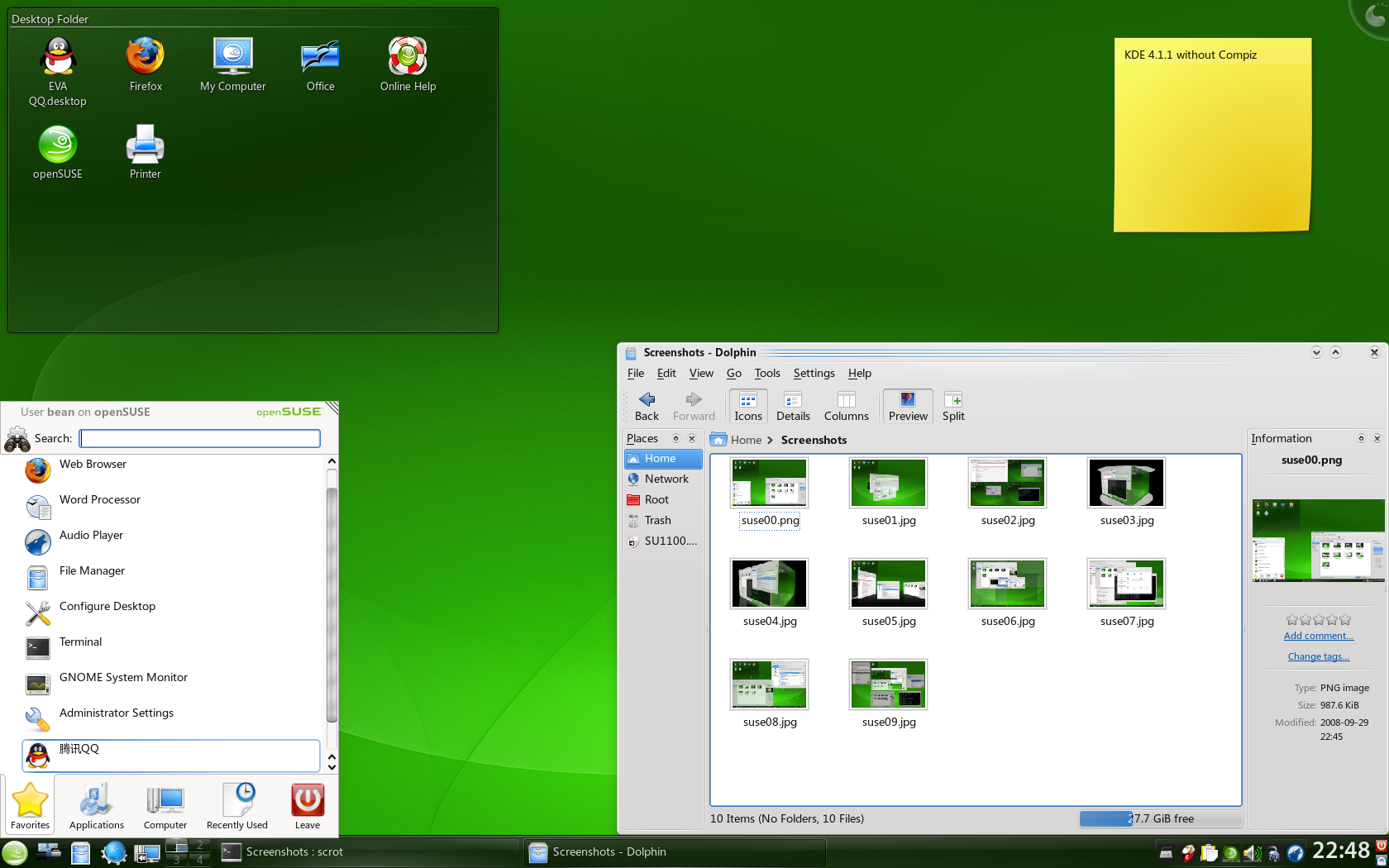Select suse09.jpg thumbnail
This screenshot has height=868, width=1389.
coord(889,684)
